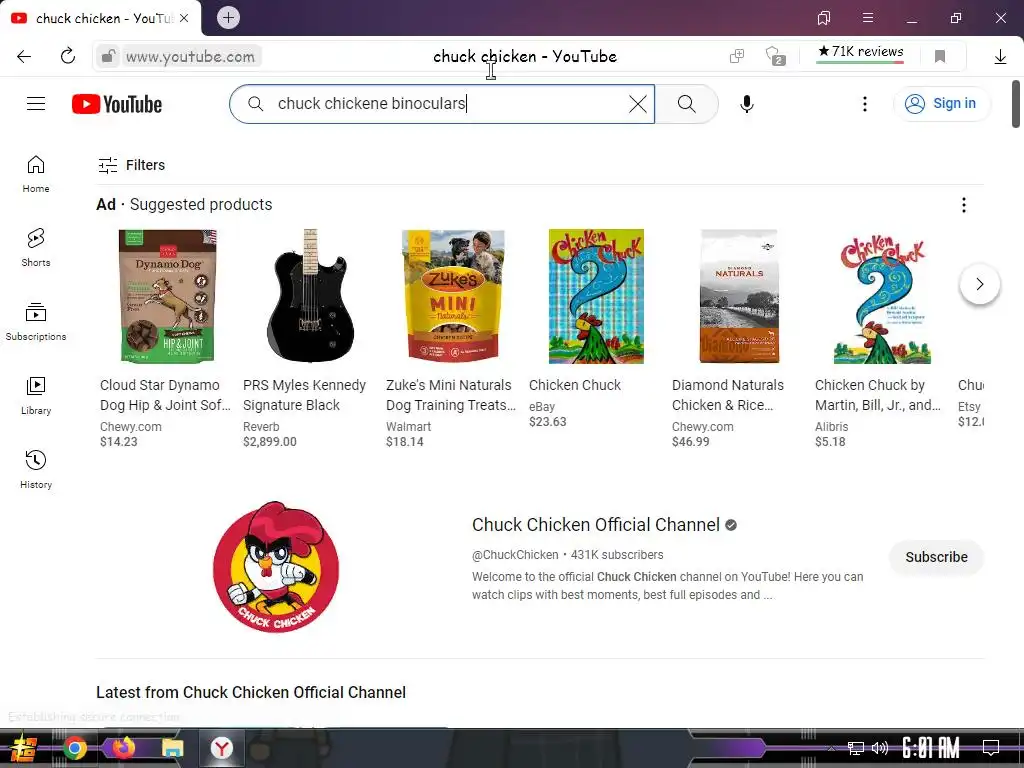Open Subscriptions in sidebar
This screenshot has width=1024, height=768.
pyautogui.click(x=36, y=322)
